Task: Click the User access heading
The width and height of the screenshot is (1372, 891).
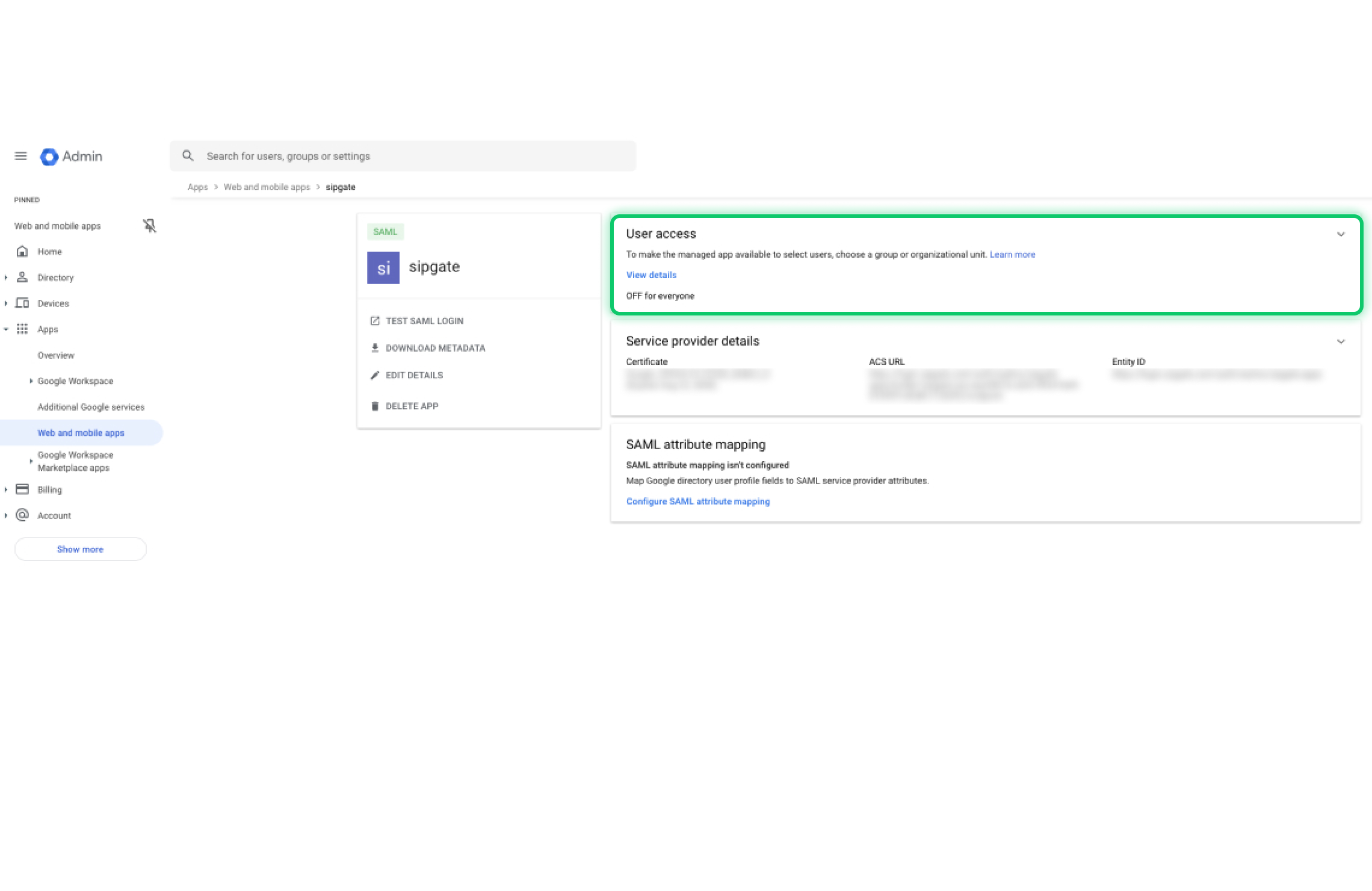Action: click(x=661, y=234)
